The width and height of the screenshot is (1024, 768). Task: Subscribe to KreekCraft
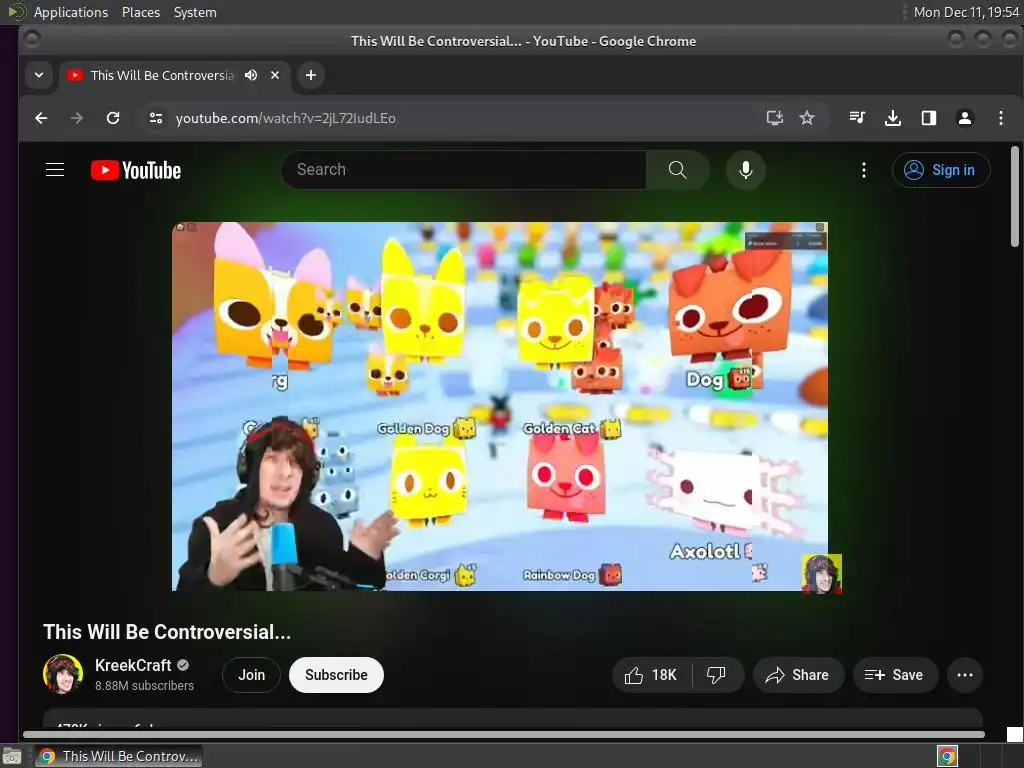pyautogui.click(x=336, y=675)
